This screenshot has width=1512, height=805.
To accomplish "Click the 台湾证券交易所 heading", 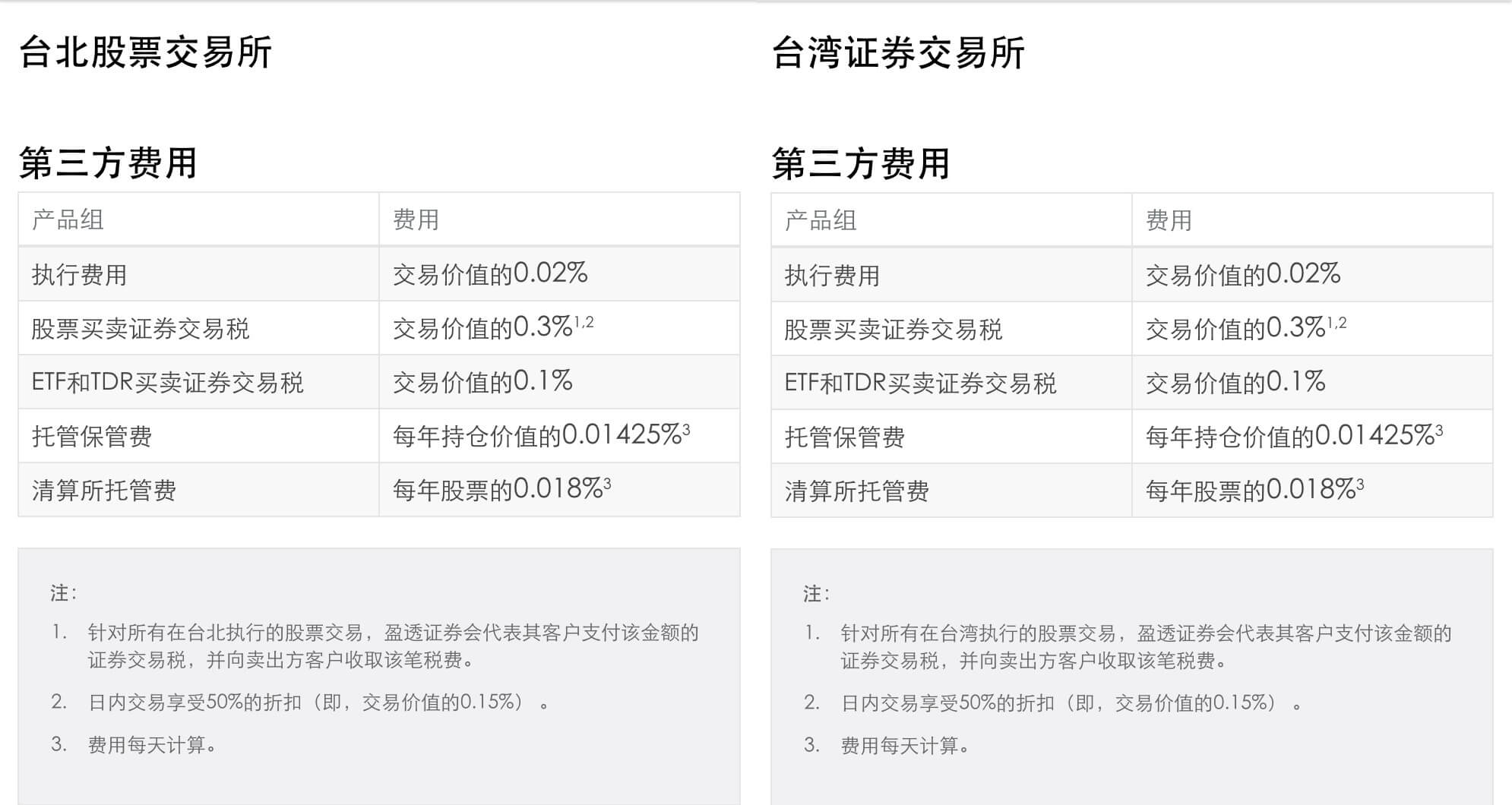I will point(898,53).
